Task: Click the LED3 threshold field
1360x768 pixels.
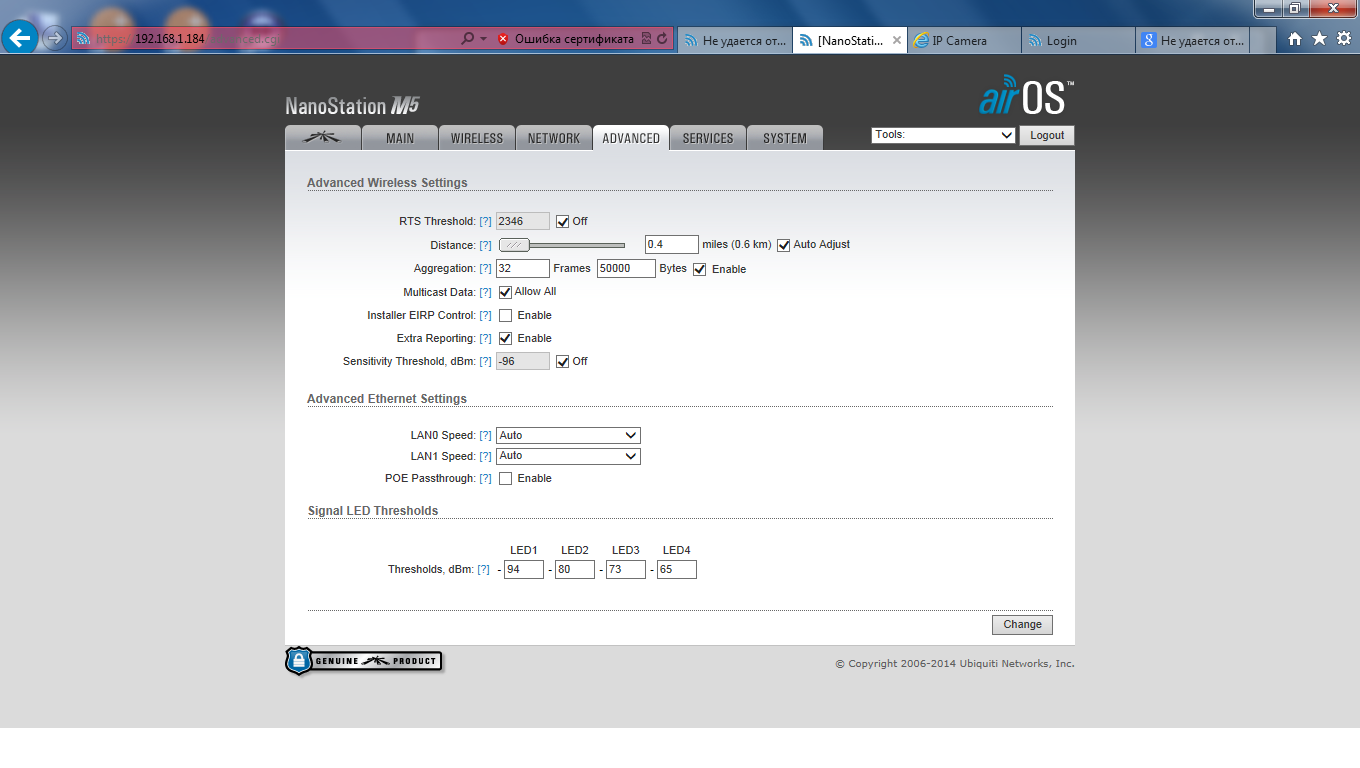Action: pyautogui.click(x=626, y=569)
